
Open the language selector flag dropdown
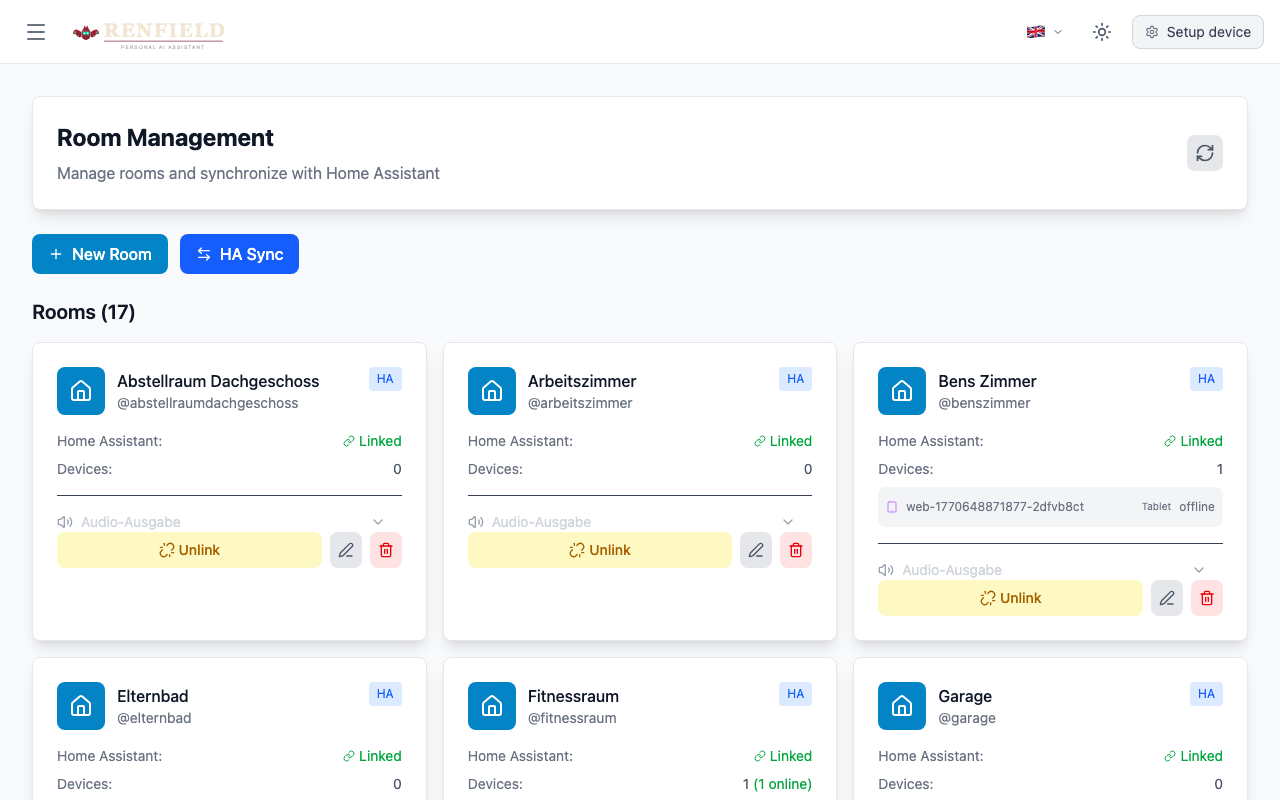coord(1044,32)
